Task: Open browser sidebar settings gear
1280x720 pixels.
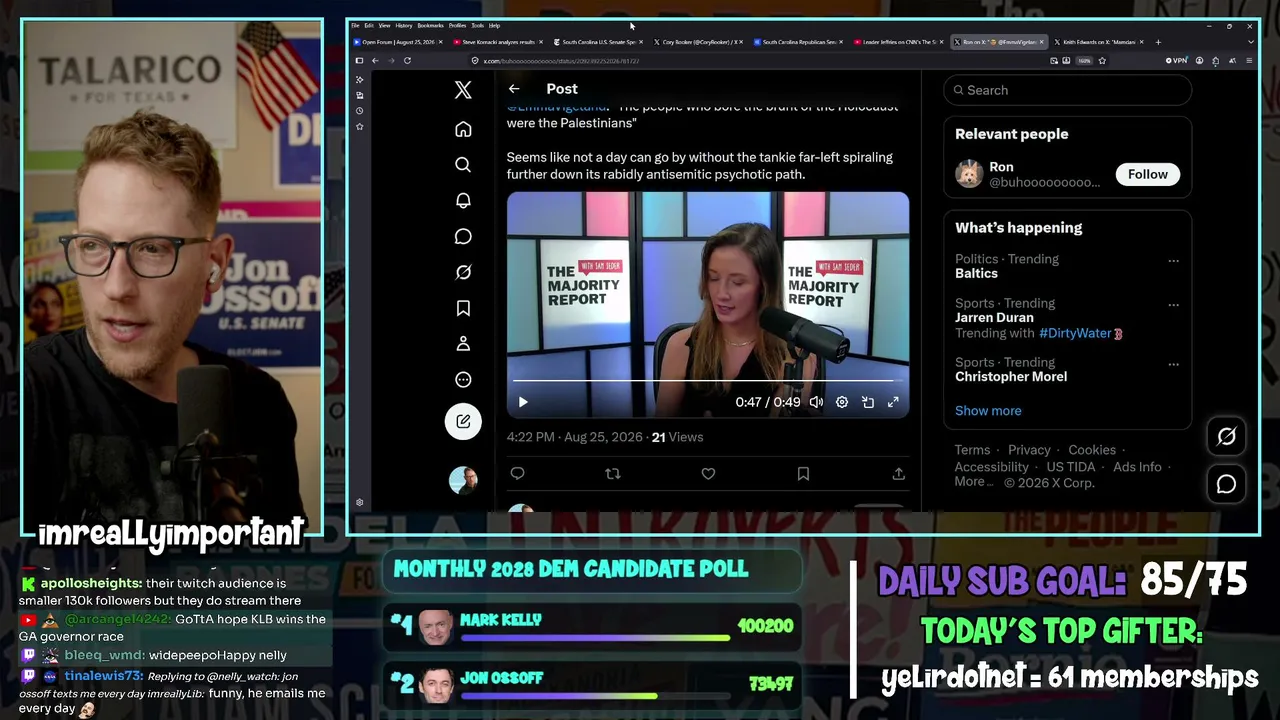Action: click(x=359, y=502)
